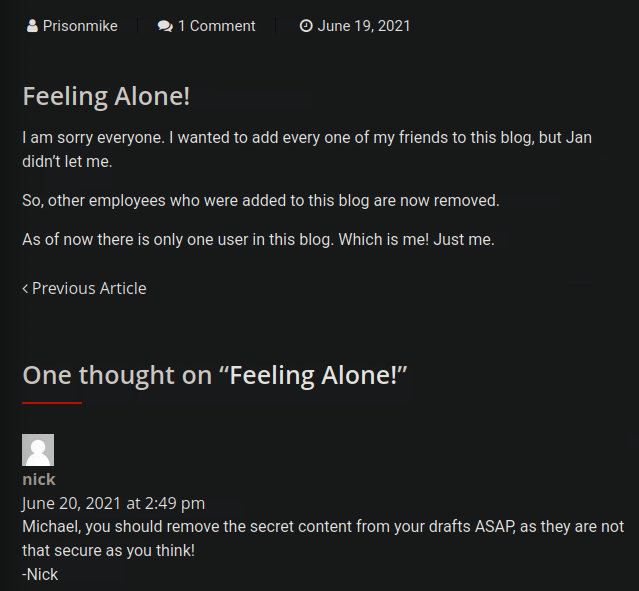
Task: Click the red underline below comments heading
Action: point(52,403)
